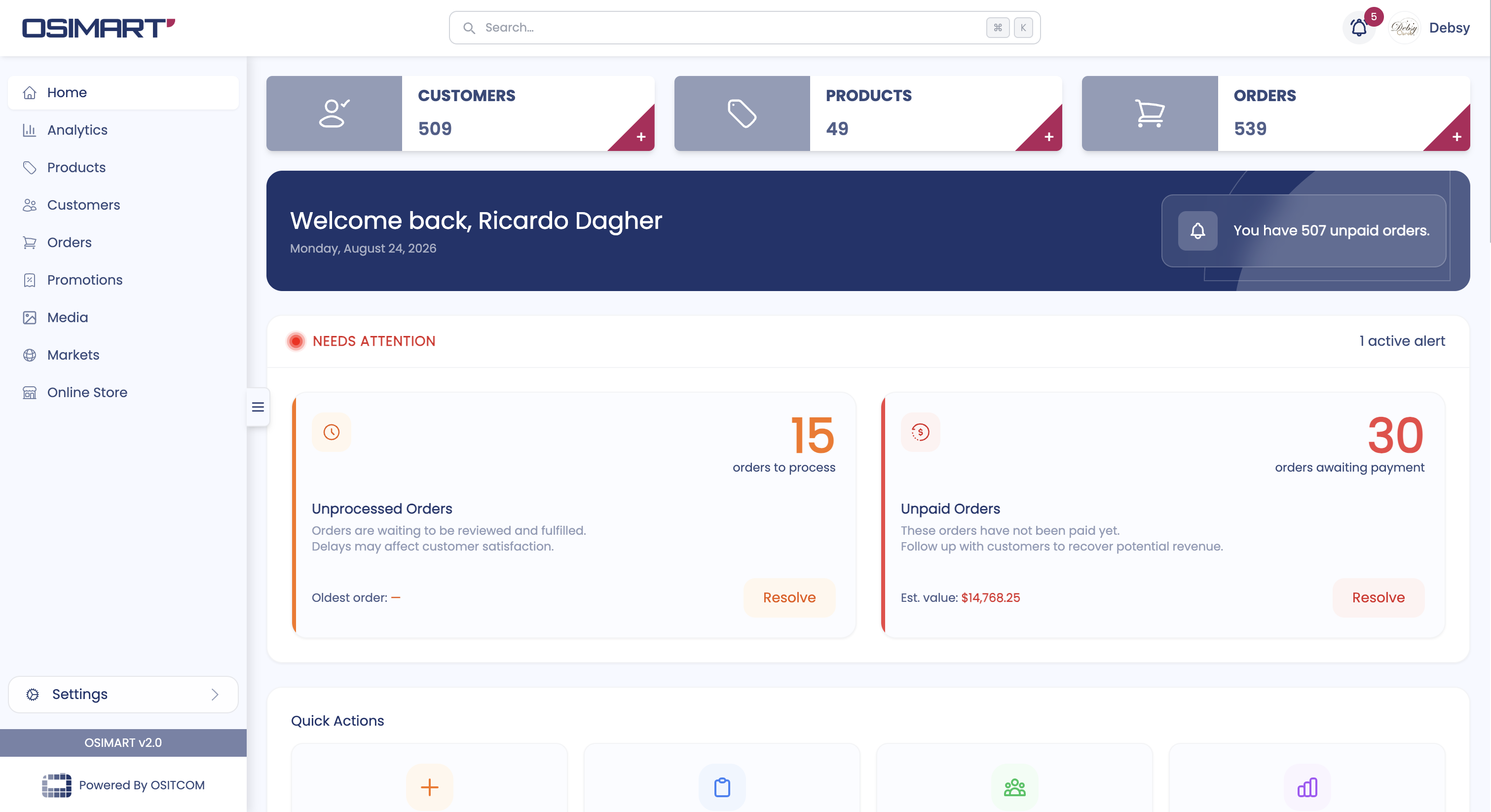Go to Home in sidebar

123,93
